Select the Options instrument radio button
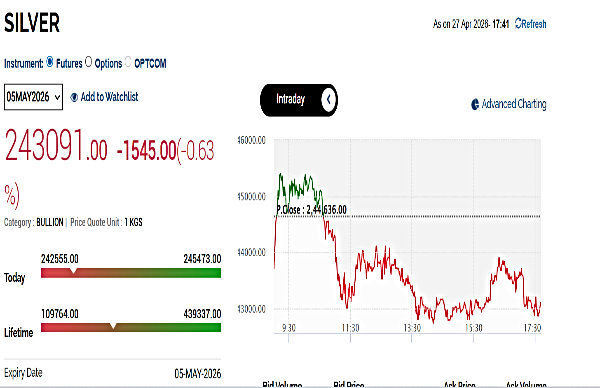The height and width of the screenshot is (388, 600). click(x=88, y=61)
